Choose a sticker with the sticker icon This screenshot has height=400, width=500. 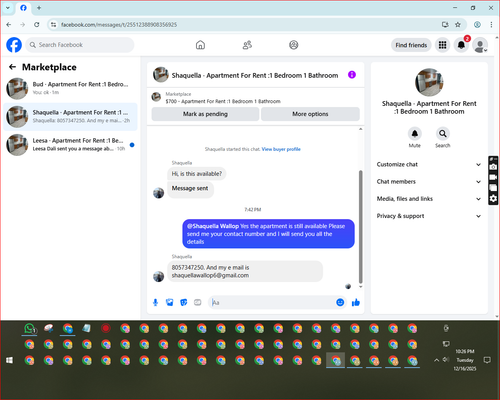[184, 303]
